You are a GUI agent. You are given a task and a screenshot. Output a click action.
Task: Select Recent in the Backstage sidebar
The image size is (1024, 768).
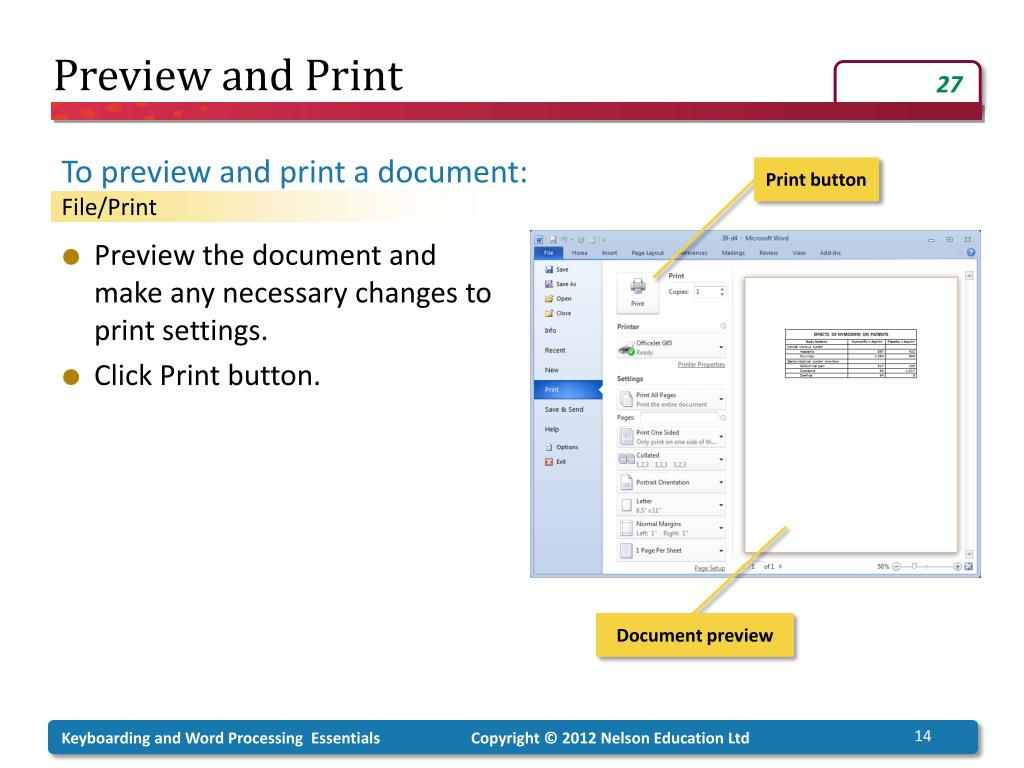click(555, 350)
